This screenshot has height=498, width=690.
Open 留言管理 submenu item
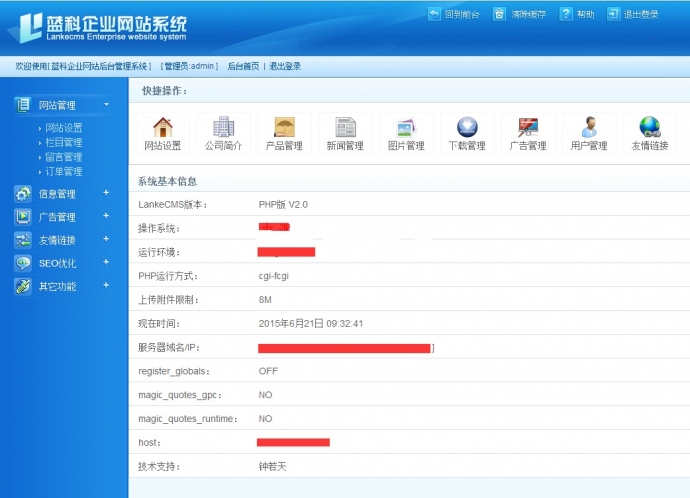pyautogui.click(x=64, y=157)
